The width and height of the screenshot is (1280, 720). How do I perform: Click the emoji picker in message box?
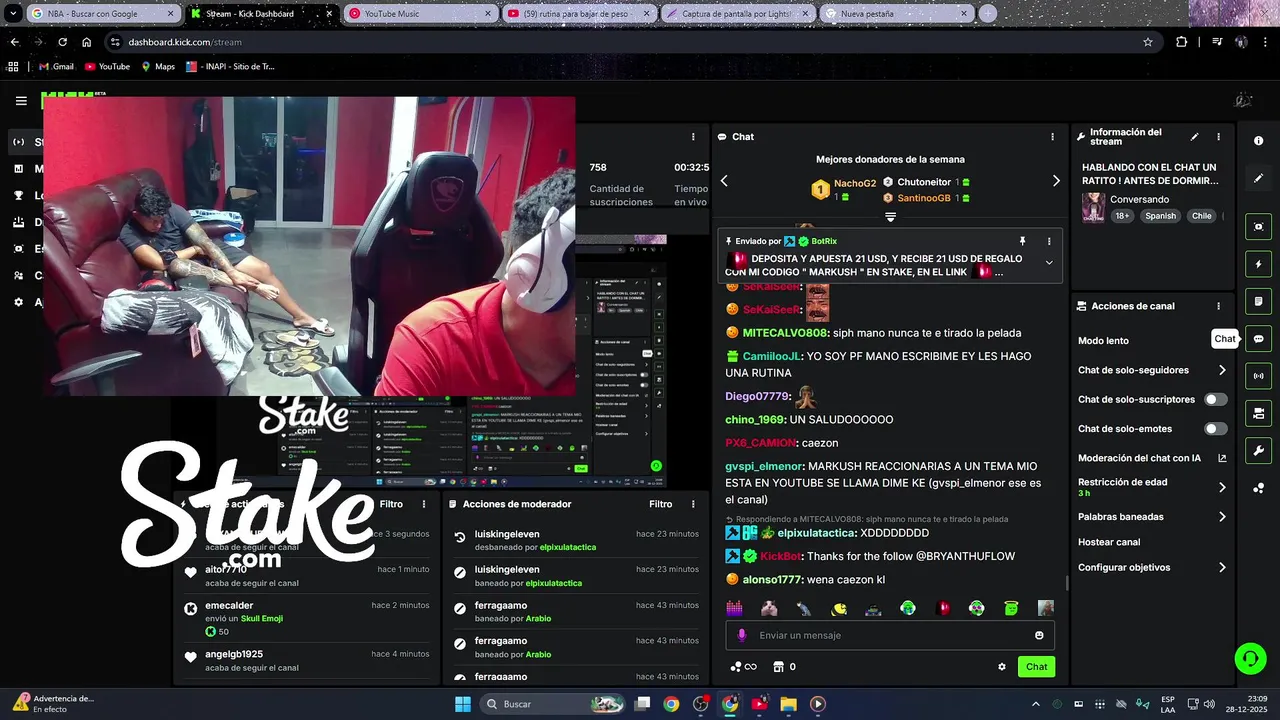(1039, 635)
